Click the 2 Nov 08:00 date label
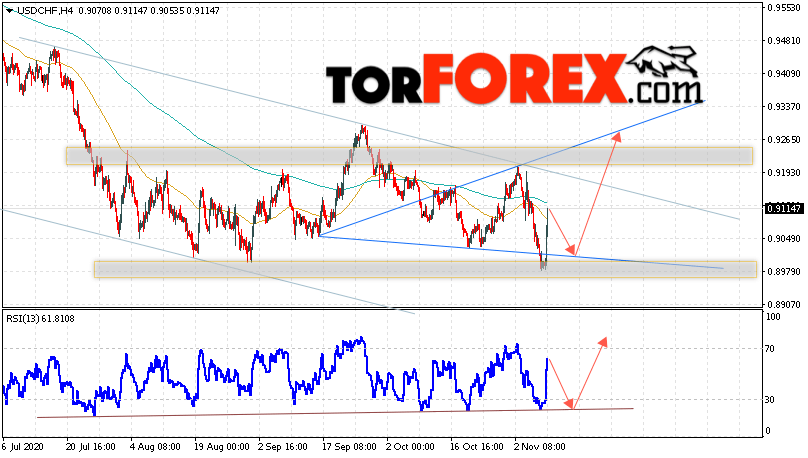Screen dimensions: 808x458 [539, 447]
